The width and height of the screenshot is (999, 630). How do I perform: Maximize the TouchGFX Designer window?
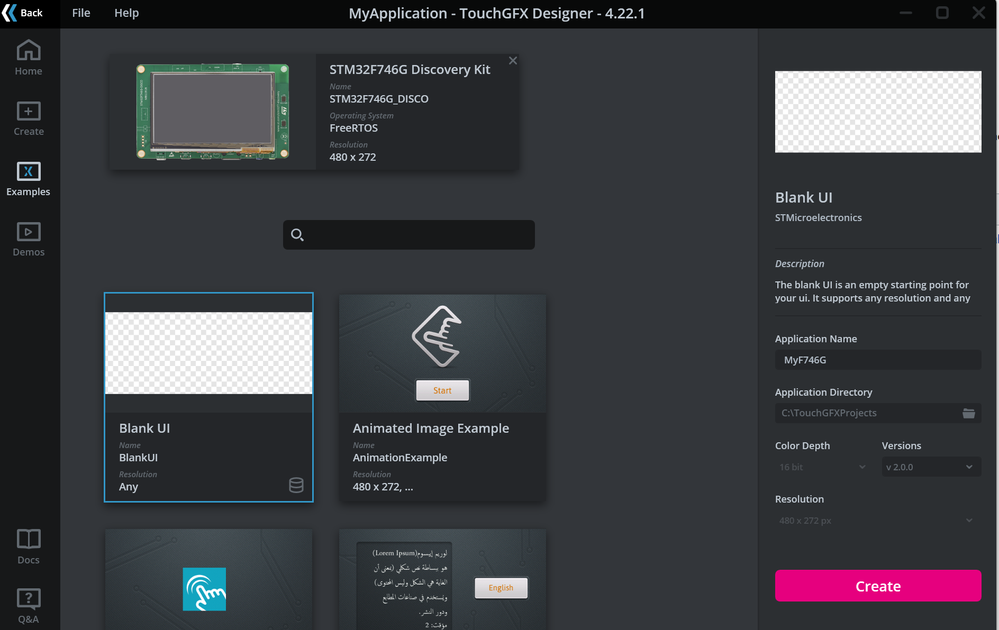tap(942, 13)
